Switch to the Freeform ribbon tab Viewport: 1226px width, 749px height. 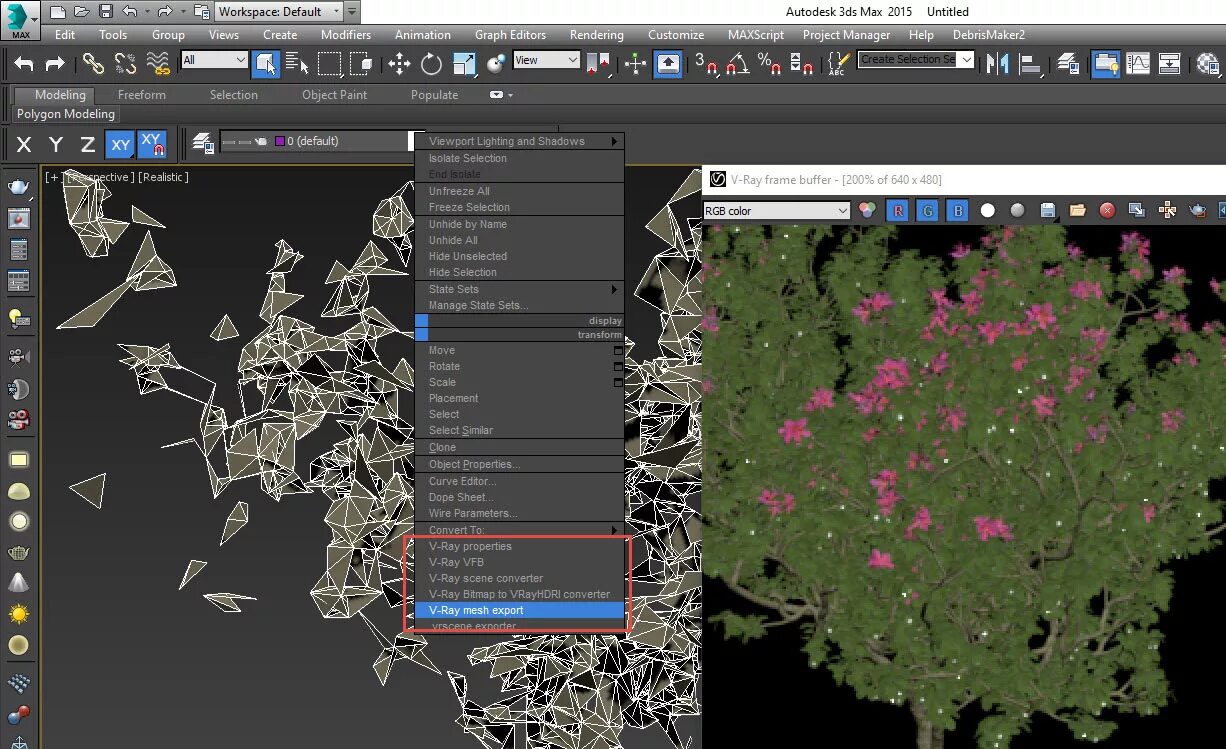tap(142, 95)
